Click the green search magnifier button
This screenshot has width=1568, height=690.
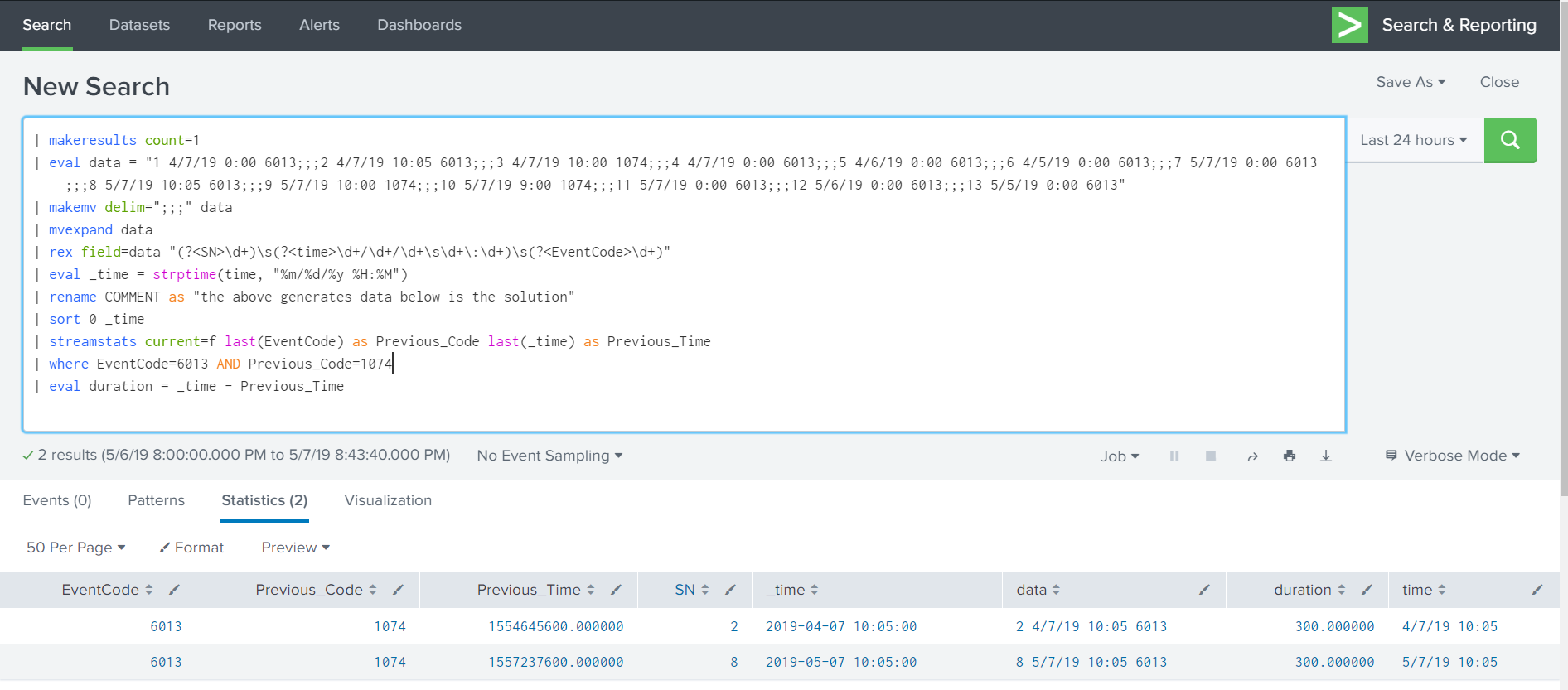coord(1509,140)
